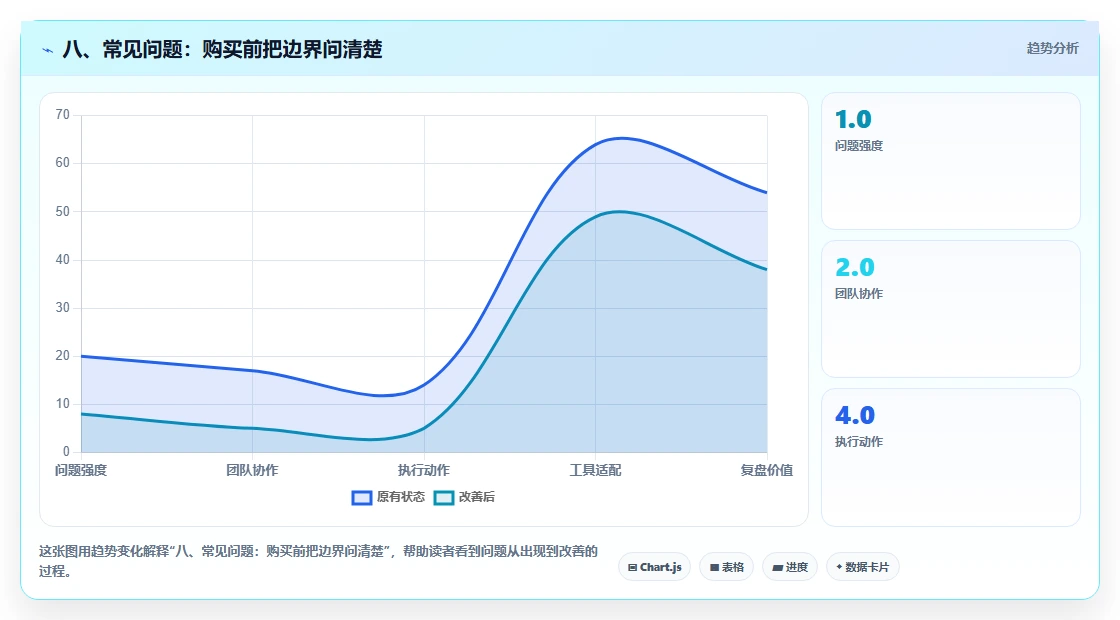Viewport: 1120px width, 620px height.
Task: Click the 工具适配 x-axis label
Action: (595, 470)
